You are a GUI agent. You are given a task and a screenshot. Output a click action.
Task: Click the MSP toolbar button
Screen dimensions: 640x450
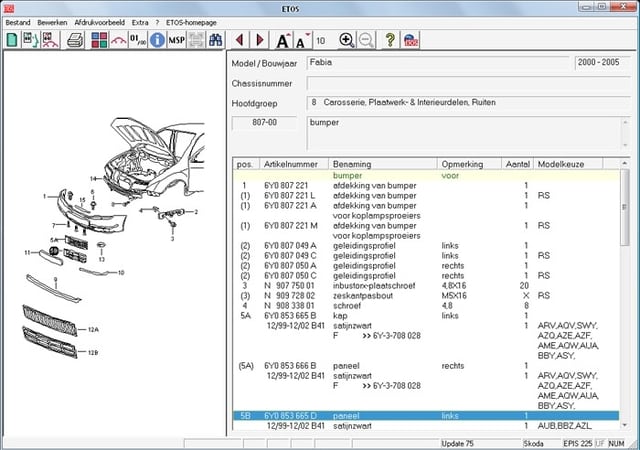click(176, 40)
